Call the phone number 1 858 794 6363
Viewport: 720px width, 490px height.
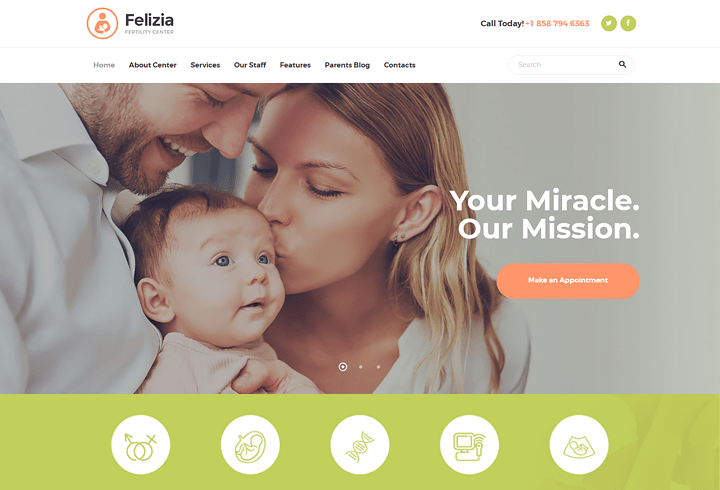tap(557, 23)
